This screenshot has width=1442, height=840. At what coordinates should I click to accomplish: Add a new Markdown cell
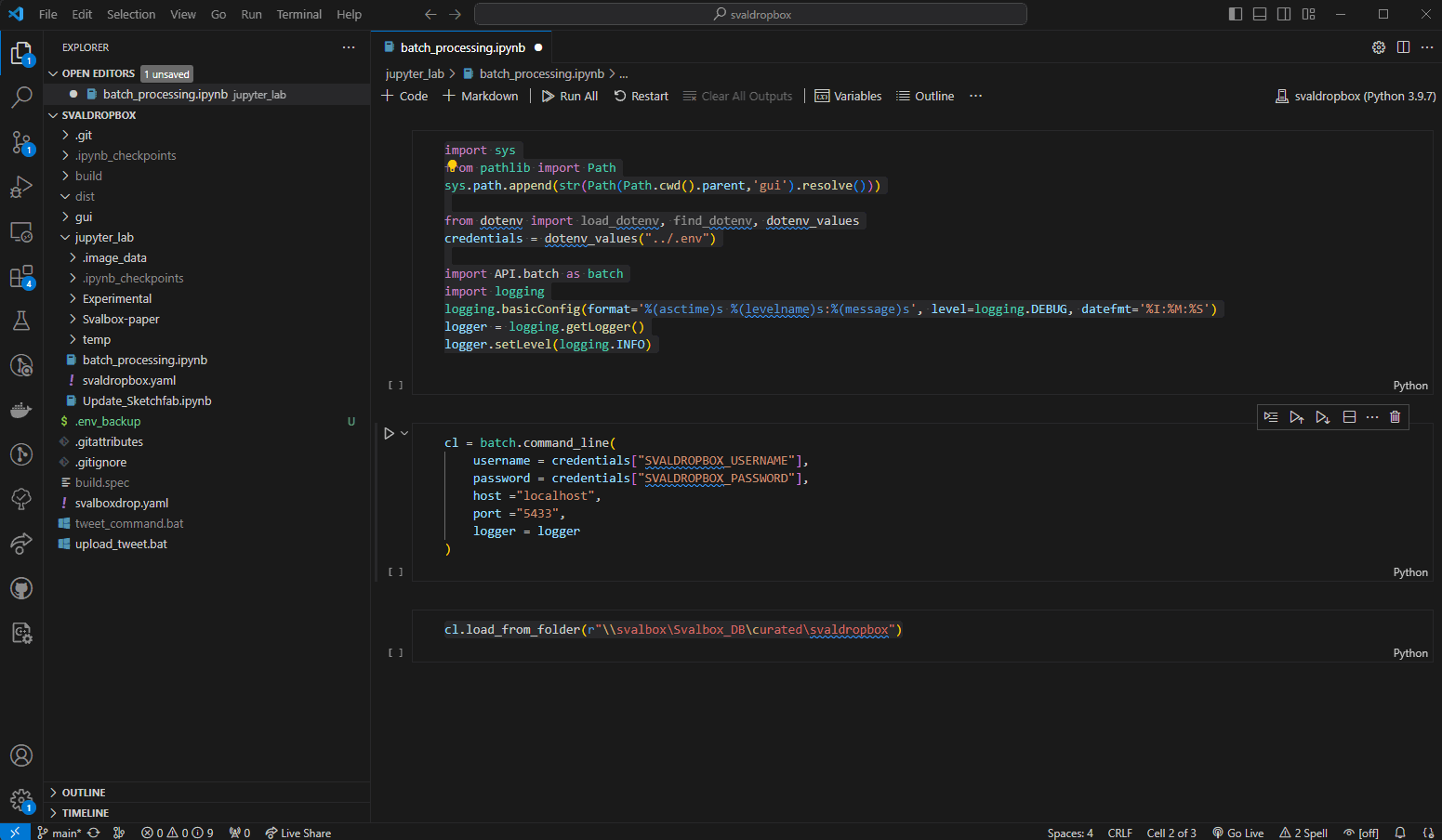pyautogui.click(x=480, y=96)
